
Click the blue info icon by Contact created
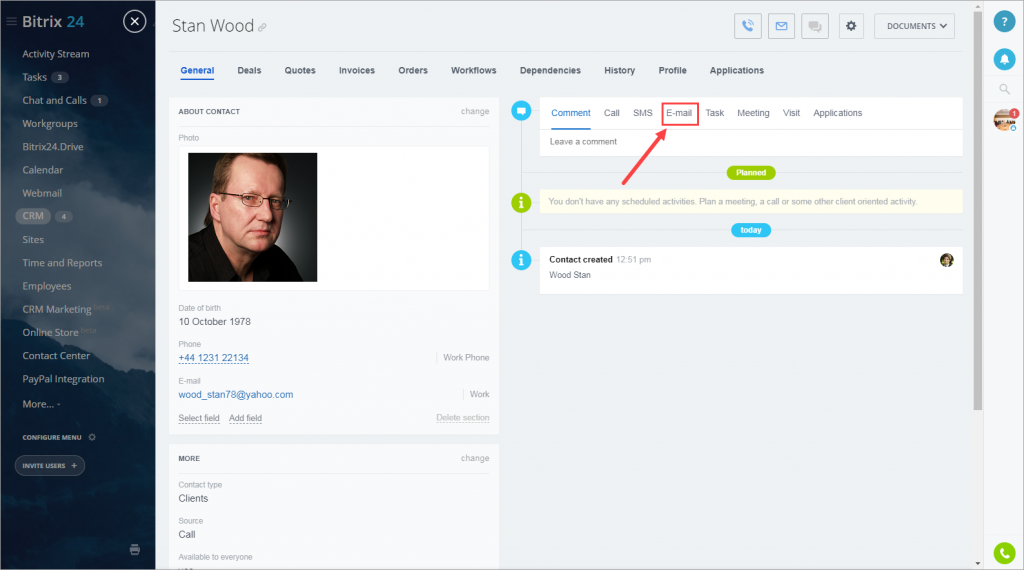[x=521, y=261]
